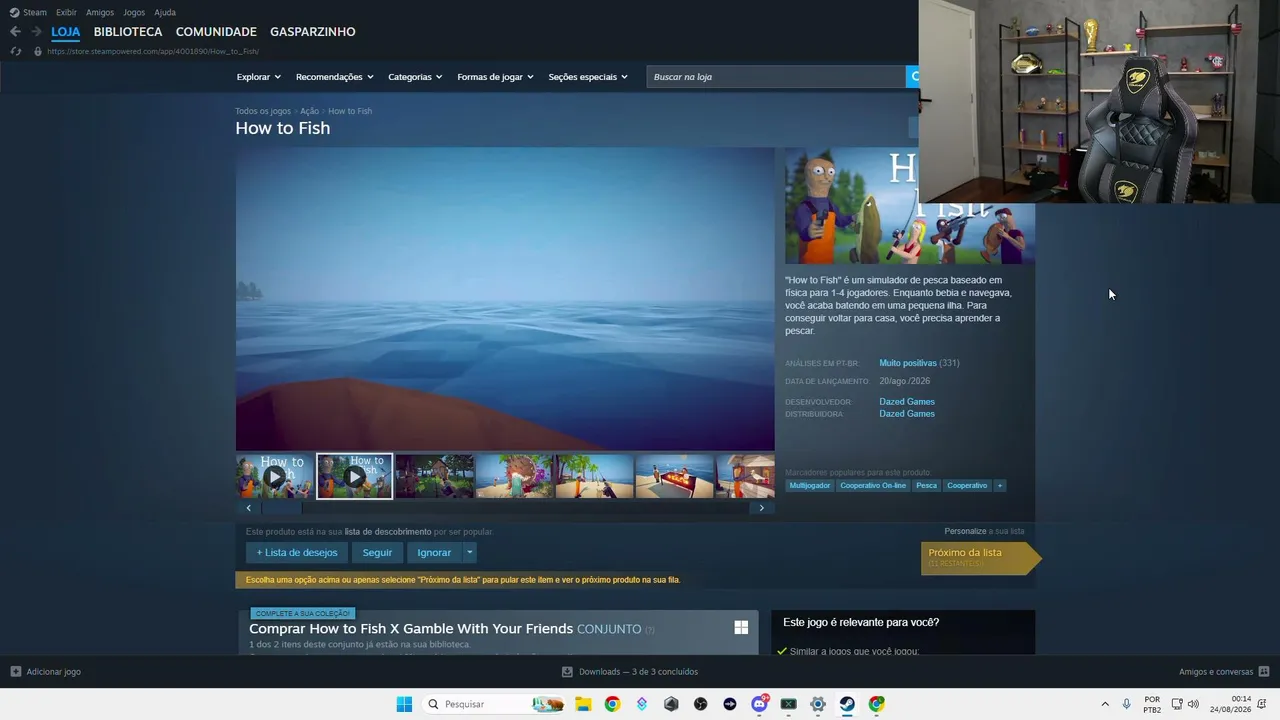Click the plus button to add a tag

pos(999,486)
